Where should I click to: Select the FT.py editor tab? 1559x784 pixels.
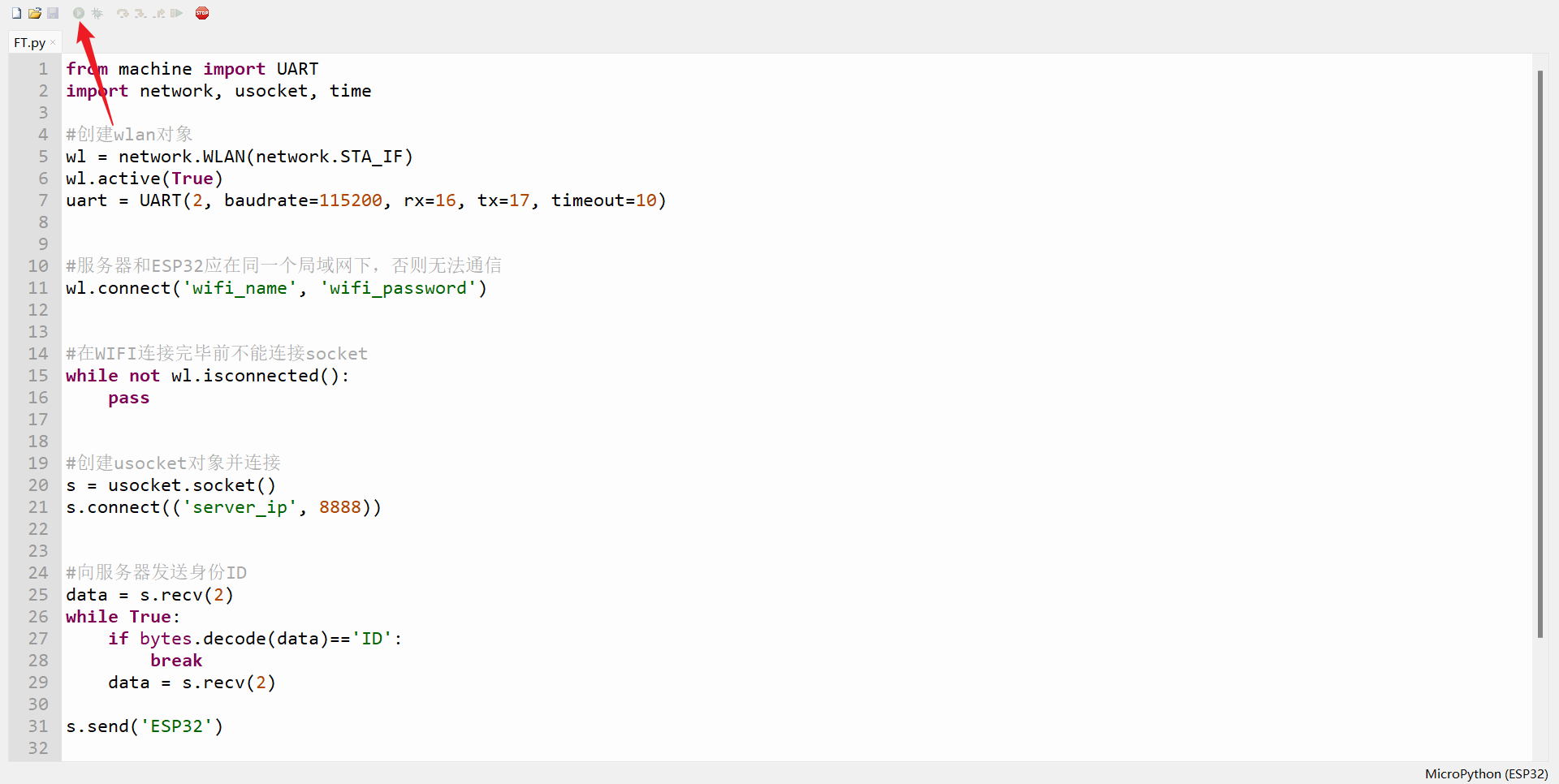30,43
